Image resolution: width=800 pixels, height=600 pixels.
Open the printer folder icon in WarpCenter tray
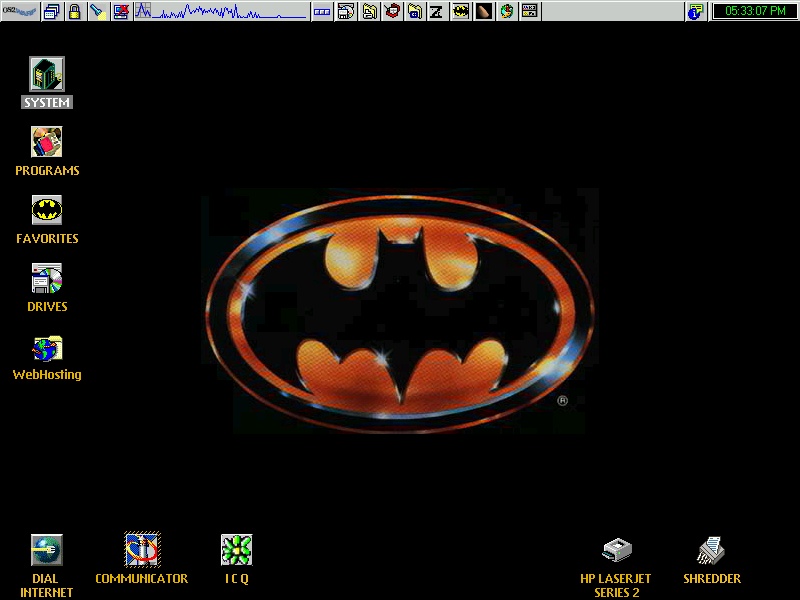pos(369,11)
